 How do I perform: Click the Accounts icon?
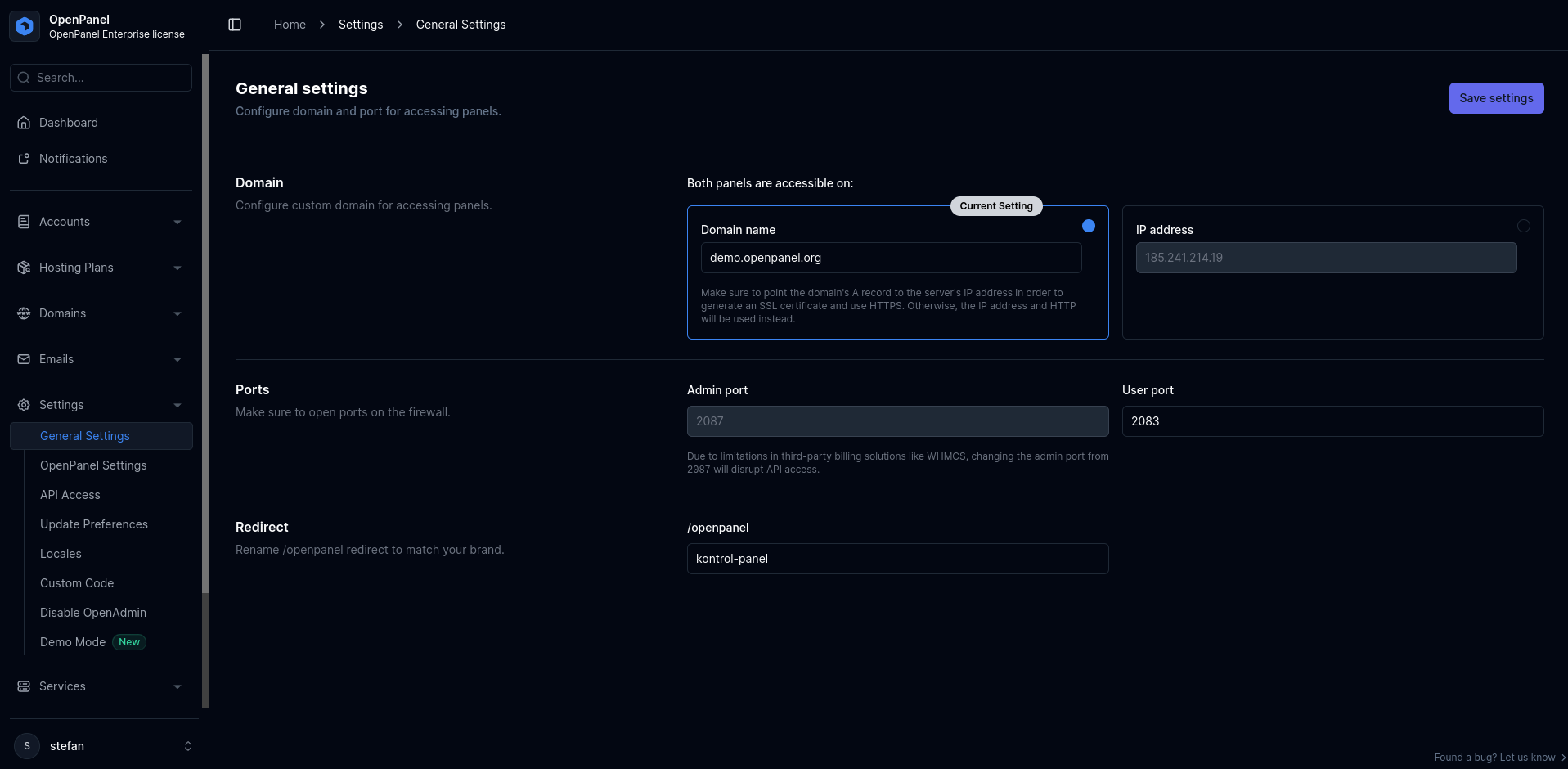tap(24, 221)
